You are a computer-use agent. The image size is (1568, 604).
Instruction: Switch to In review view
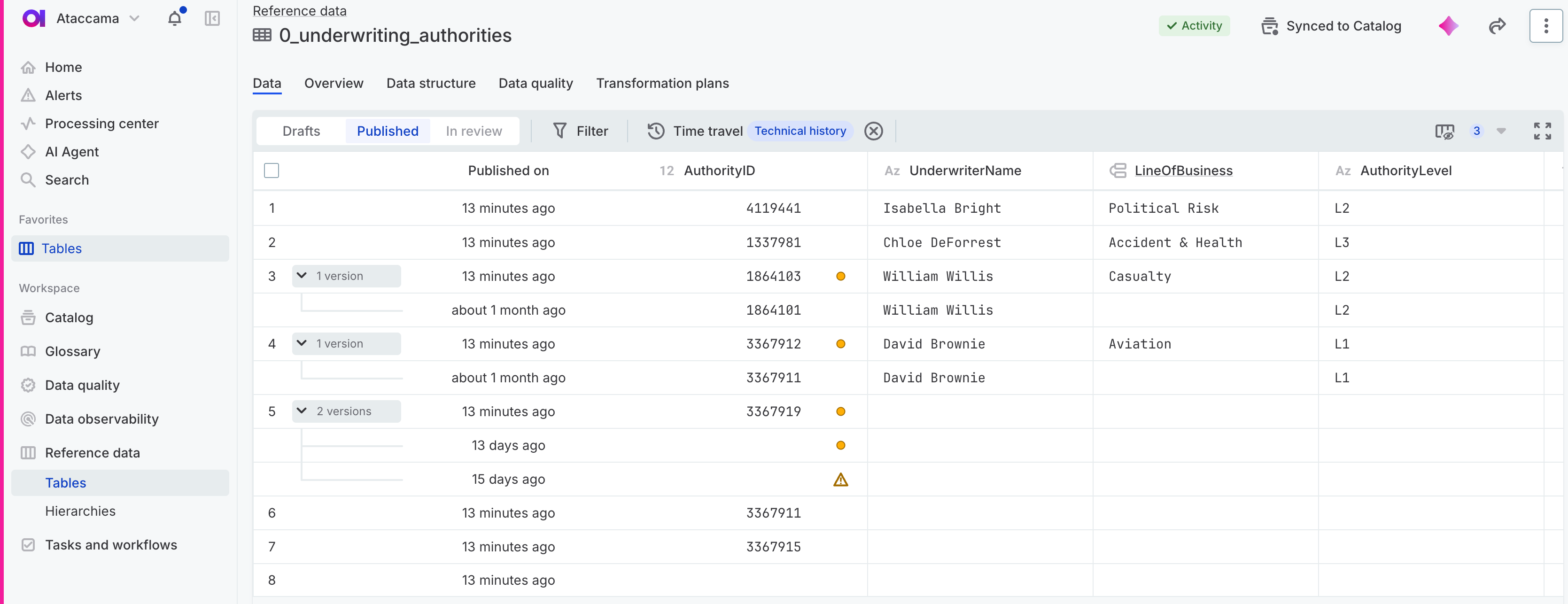pyautogui.click(x=474, y=131)
